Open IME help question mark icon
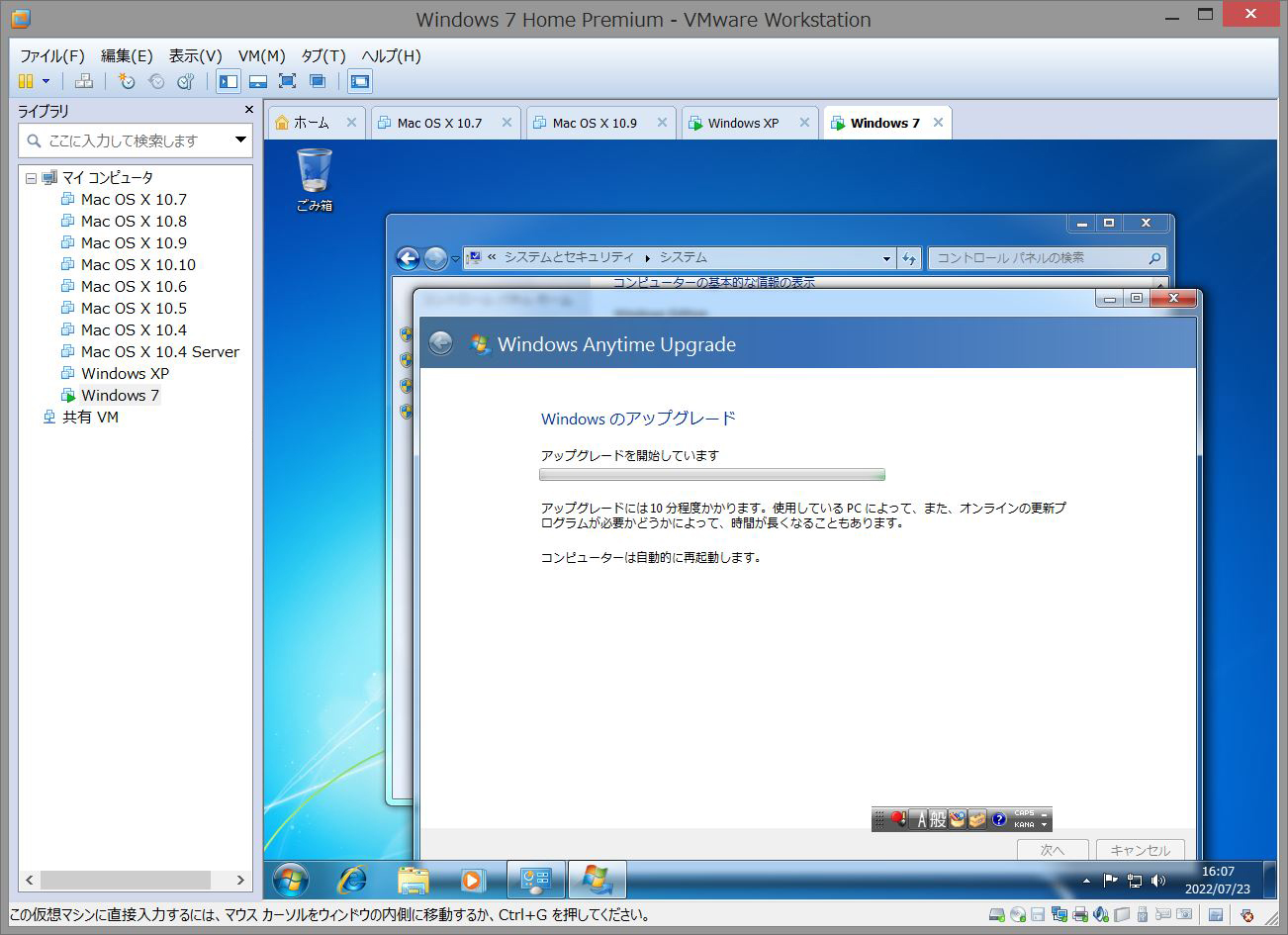1288x935 pixels. tap(999, 819)
